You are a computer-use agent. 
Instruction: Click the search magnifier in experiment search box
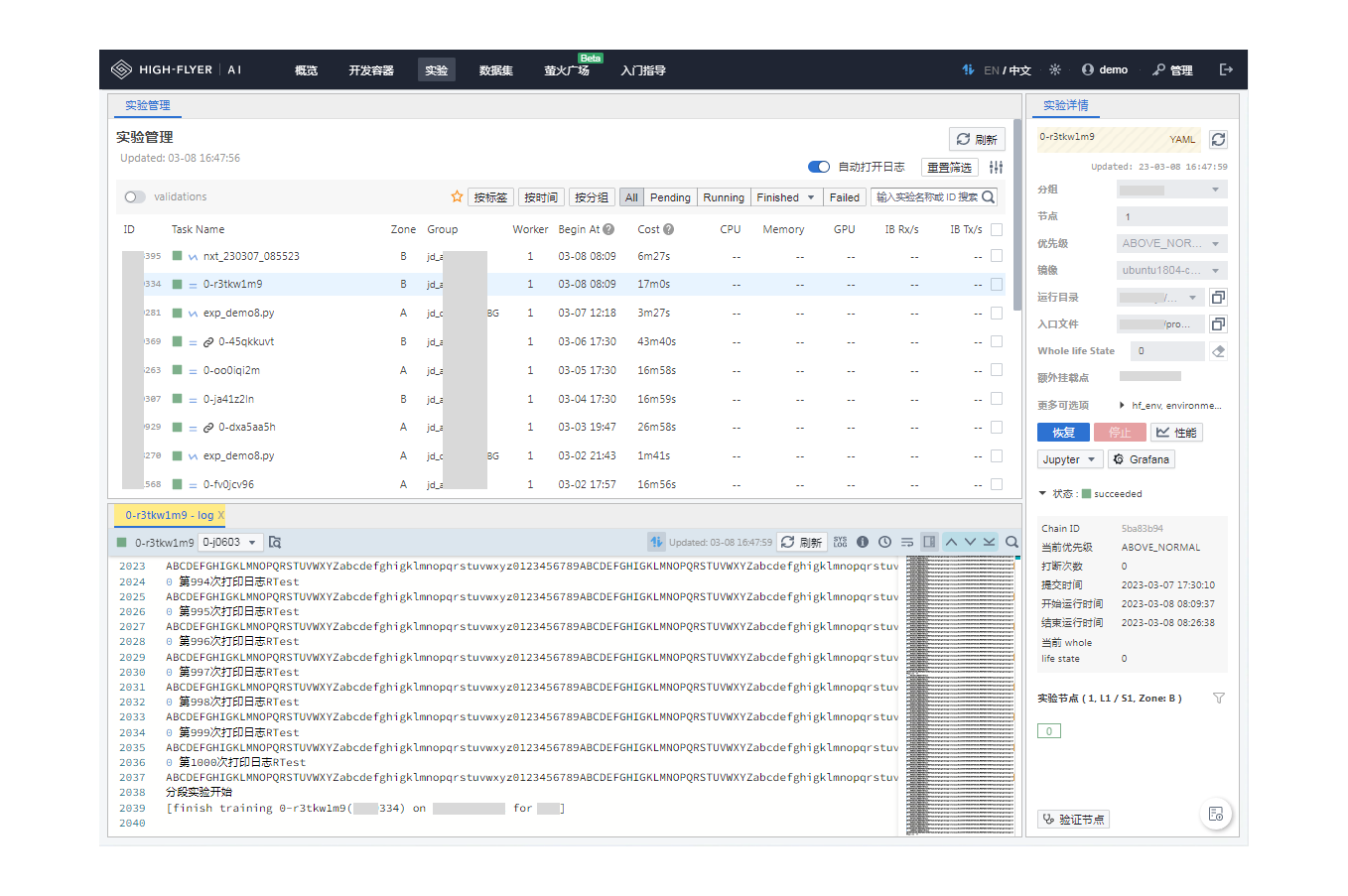[x=989, y=196]
